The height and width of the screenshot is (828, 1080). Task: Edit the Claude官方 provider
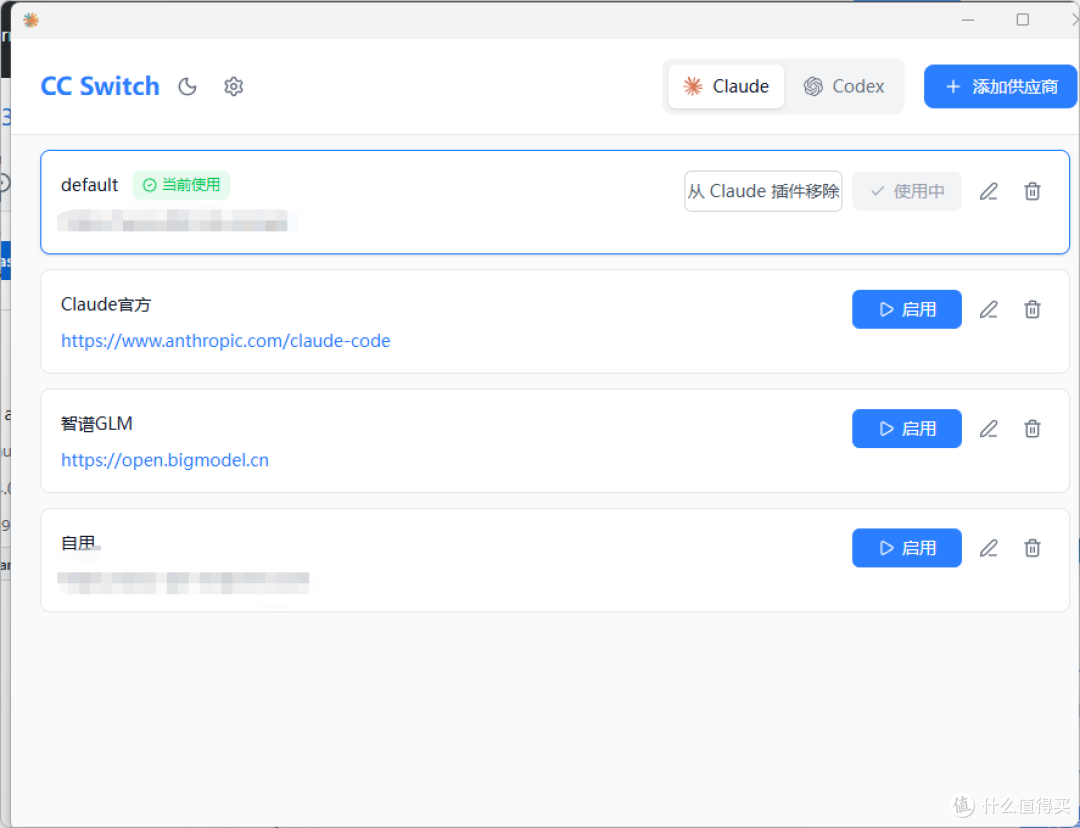pos(989,309)
